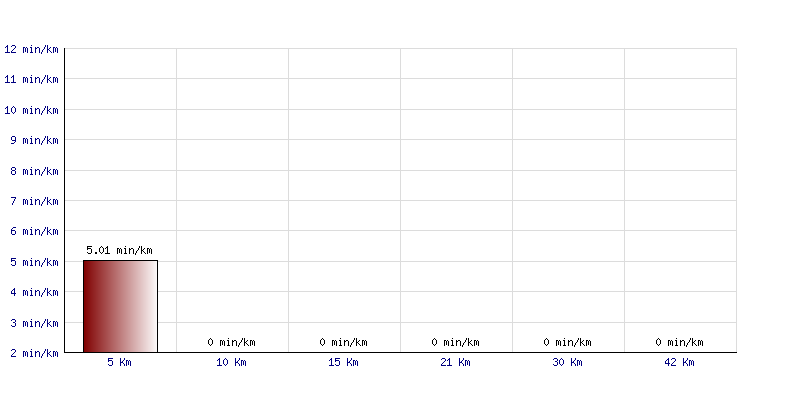Select the 0 min/km label above 15 Km
The height and width of the screenshot is (400, 800).
[343, 342]
